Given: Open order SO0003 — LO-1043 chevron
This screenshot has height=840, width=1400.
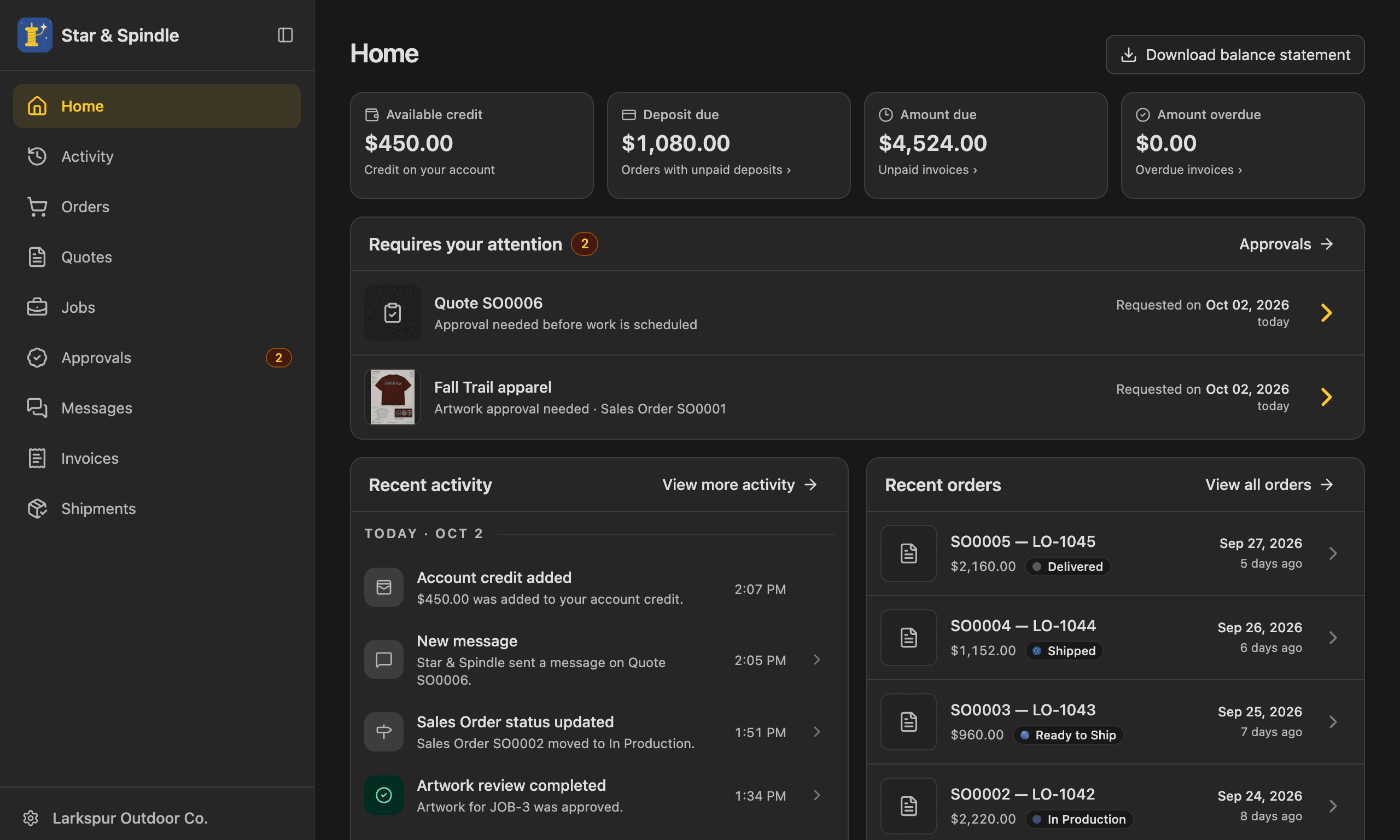Looking at the screenshot, I should [1333, 722].
